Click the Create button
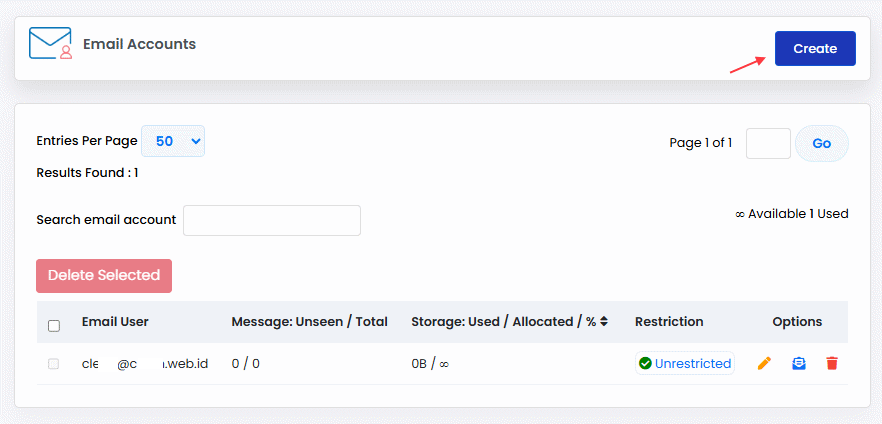Image resolution: width=882 pixels, height=424 pixels. 815,48
